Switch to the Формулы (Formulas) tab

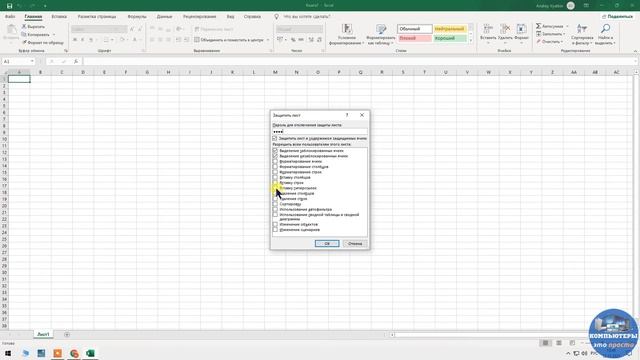click(x=137, y=17)
